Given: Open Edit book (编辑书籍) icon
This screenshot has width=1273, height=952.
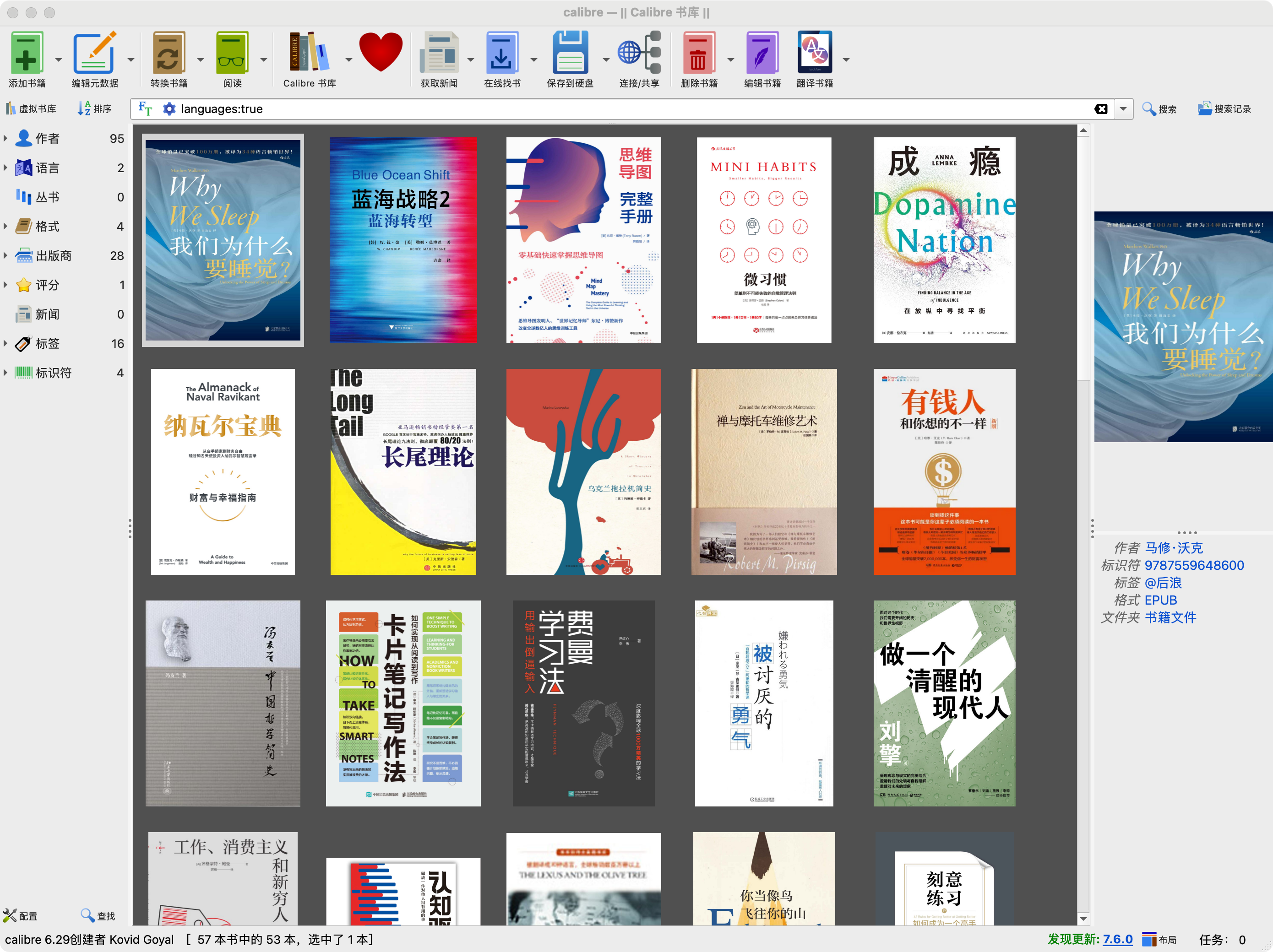Looking at the screenshot, I should (762, 53).
